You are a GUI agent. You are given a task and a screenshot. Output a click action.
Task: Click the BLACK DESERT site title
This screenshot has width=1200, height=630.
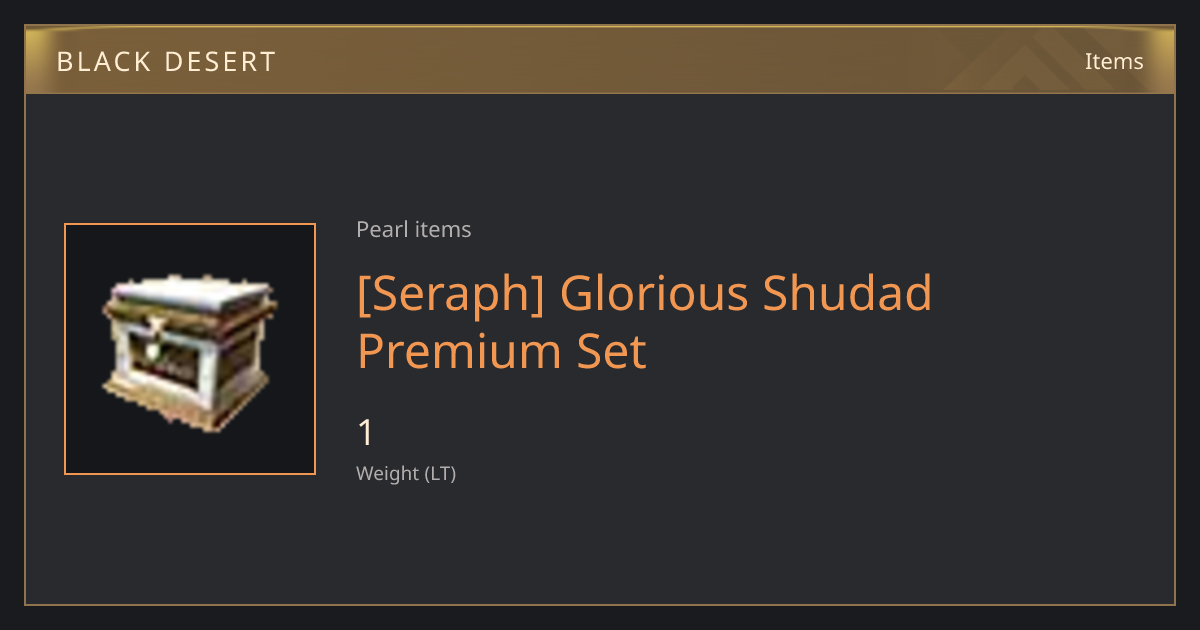(166, 62)
